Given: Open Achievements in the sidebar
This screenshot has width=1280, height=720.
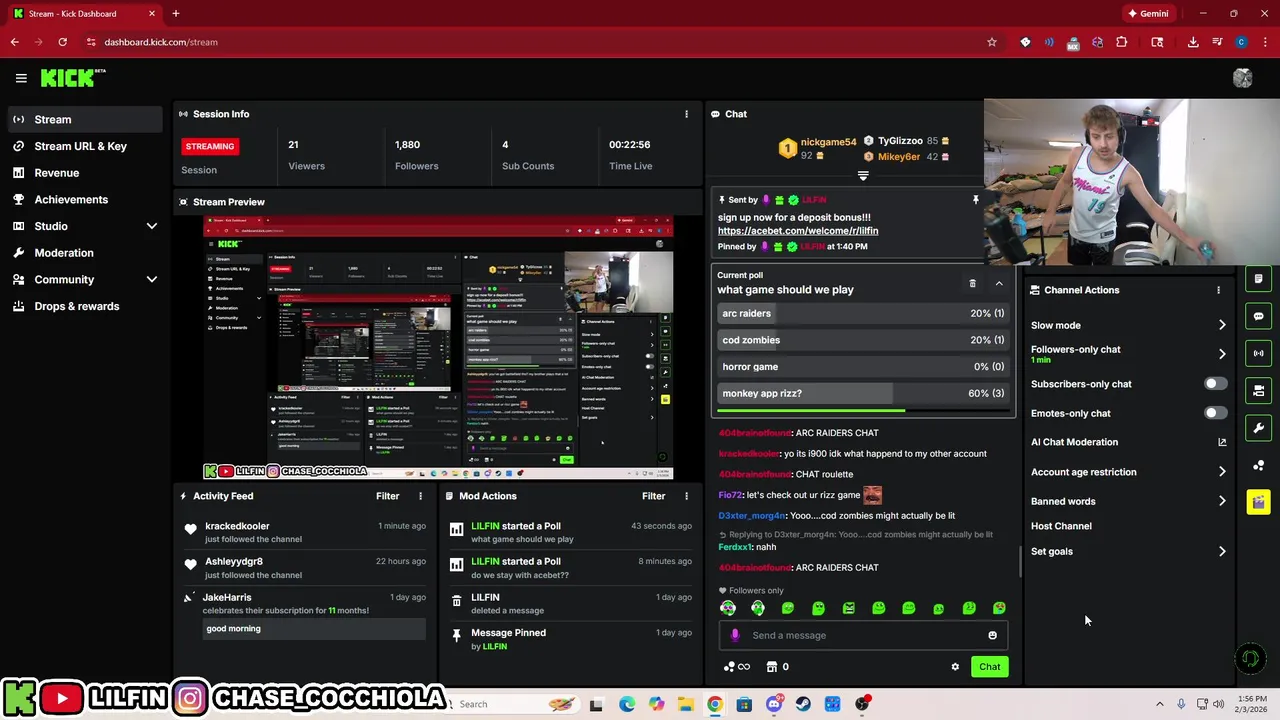Looking at the screenshot, I should (x=84, y=199).
